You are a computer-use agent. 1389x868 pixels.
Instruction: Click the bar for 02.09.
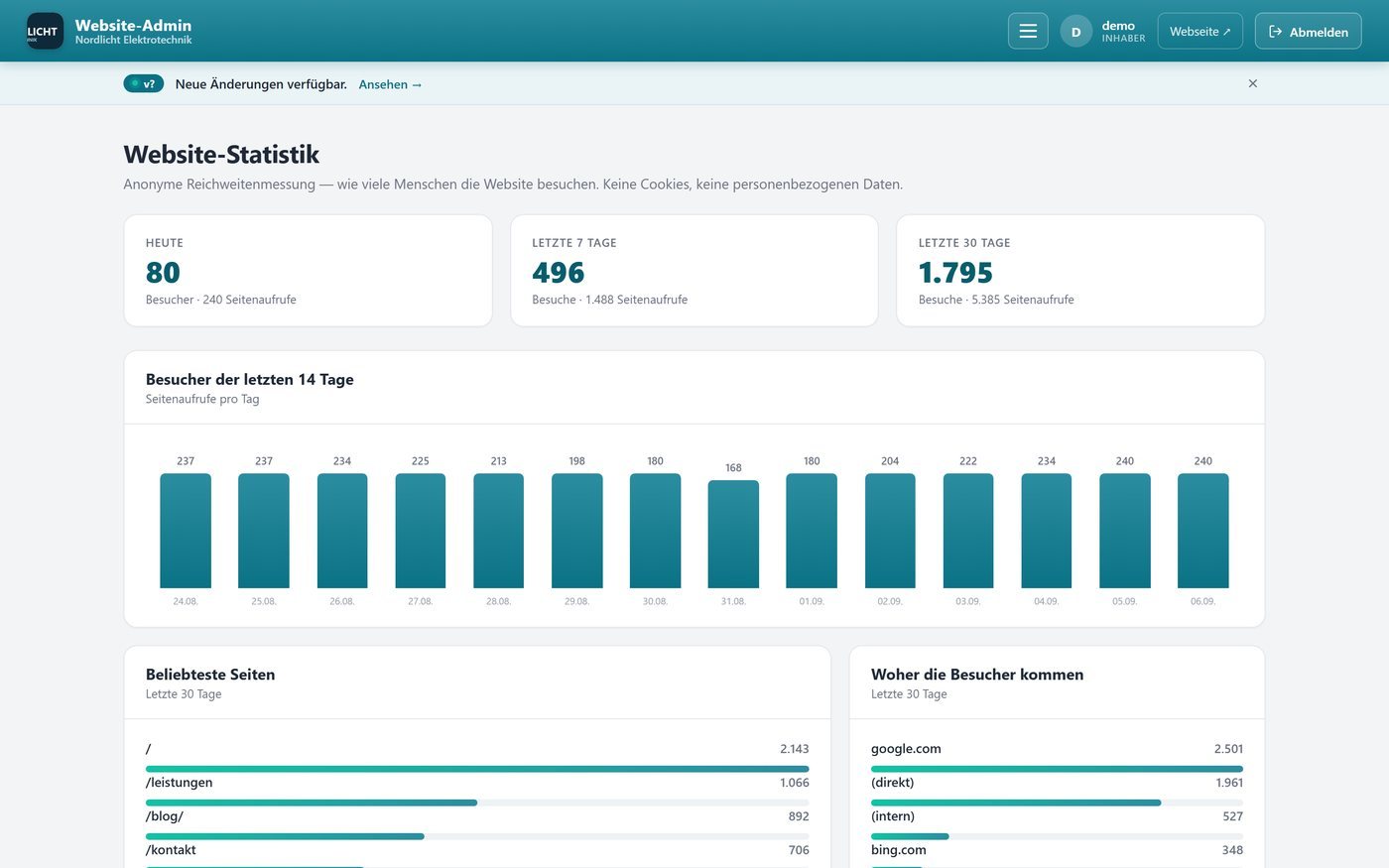pos(890,531)
